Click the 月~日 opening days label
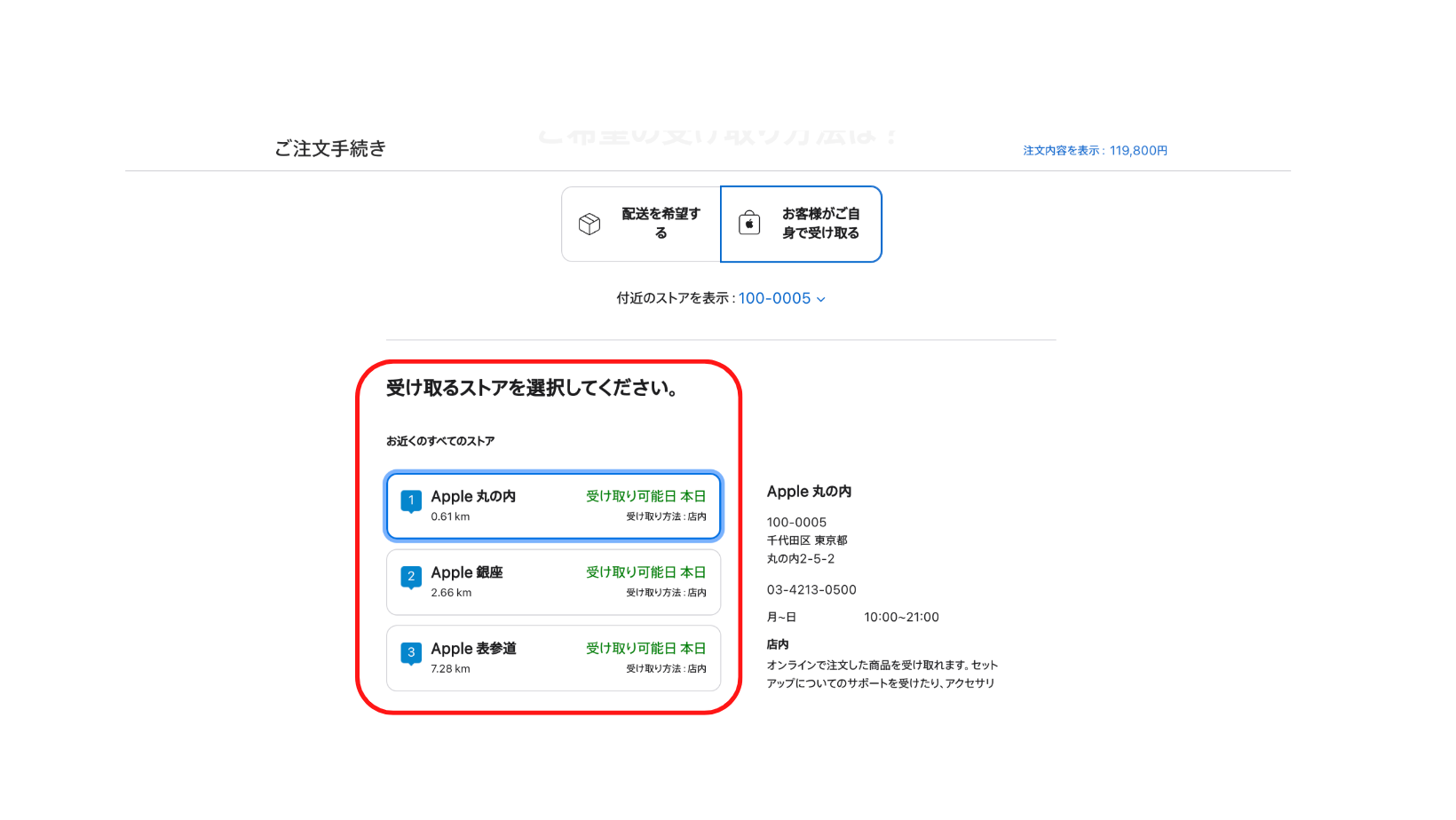This screenshot has height=820, width=1456. tap(781, 618)
